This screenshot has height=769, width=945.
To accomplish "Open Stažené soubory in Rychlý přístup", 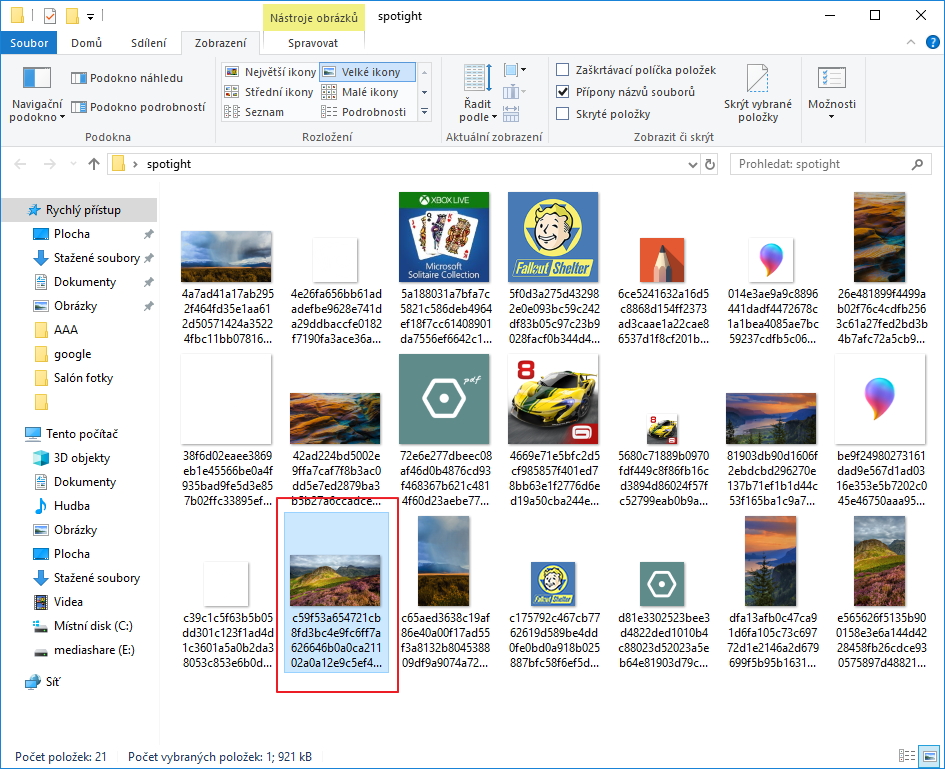I will (x=96, y=258).
